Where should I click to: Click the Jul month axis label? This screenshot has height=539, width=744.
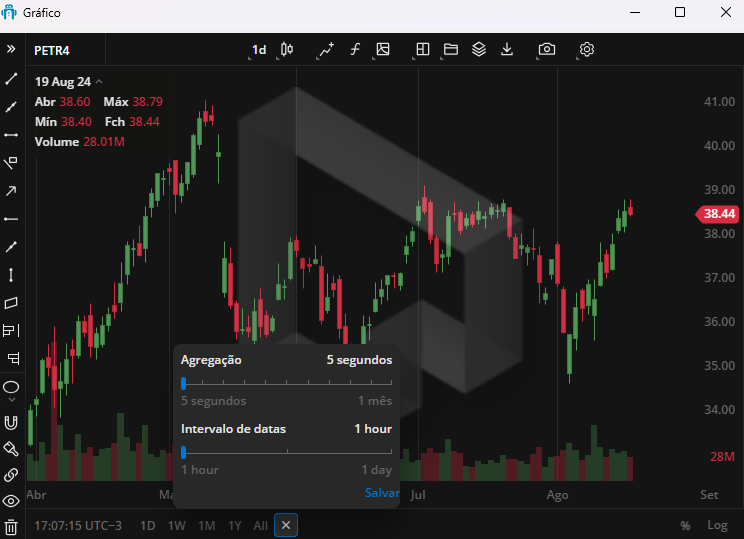pos(418,495)
